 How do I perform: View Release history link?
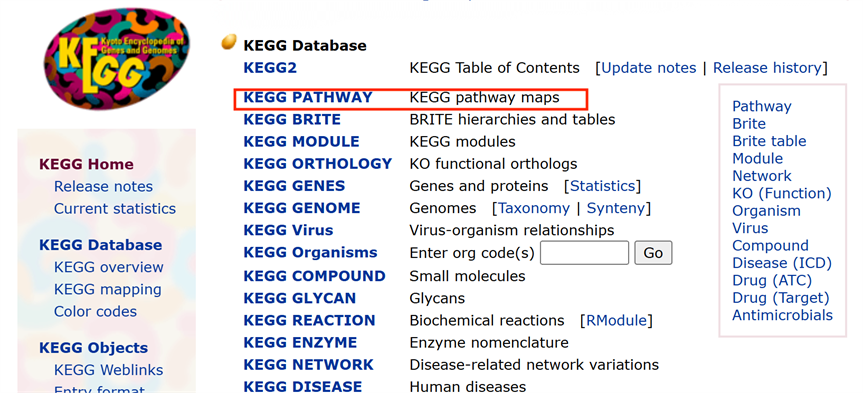[767, 68]
